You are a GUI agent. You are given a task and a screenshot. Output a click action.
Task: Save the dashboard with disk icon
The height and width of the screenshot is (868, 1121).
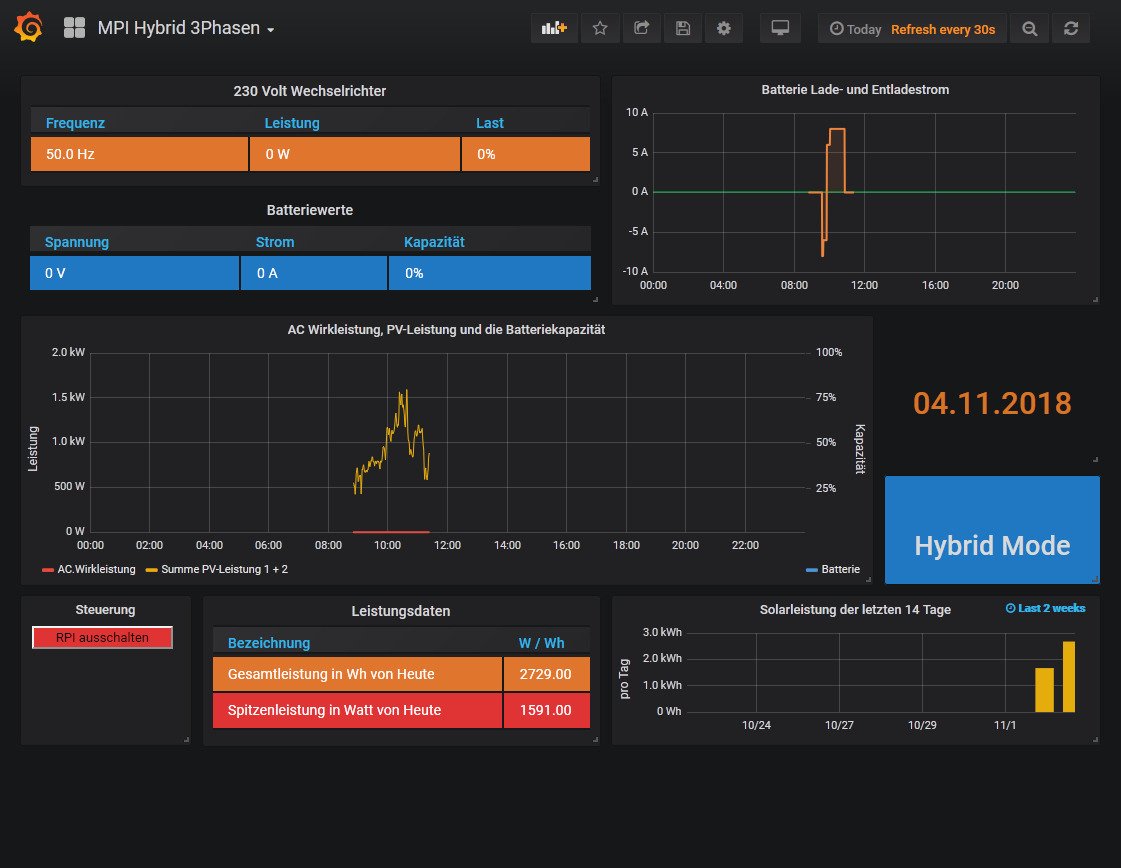click(682, 29)
